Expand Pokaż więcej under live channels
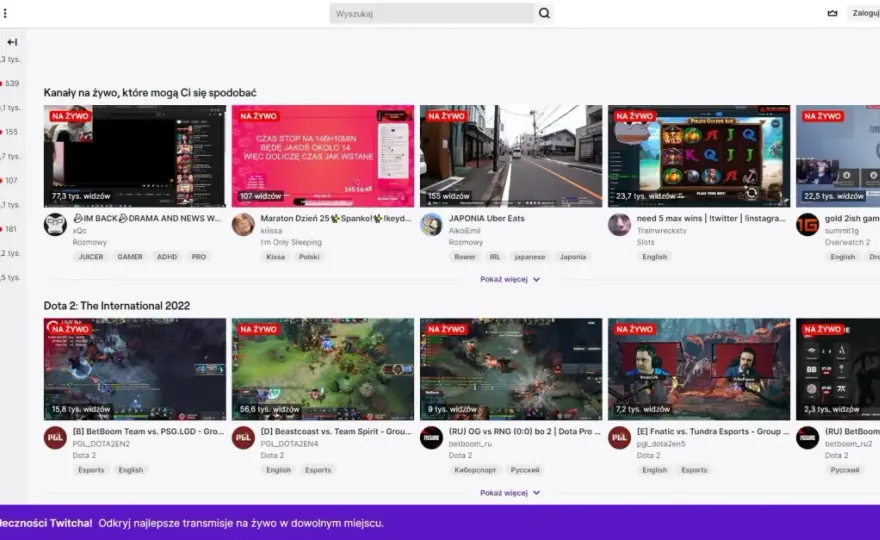This screenshot has width=880, height=540. (x=510, y=279)
